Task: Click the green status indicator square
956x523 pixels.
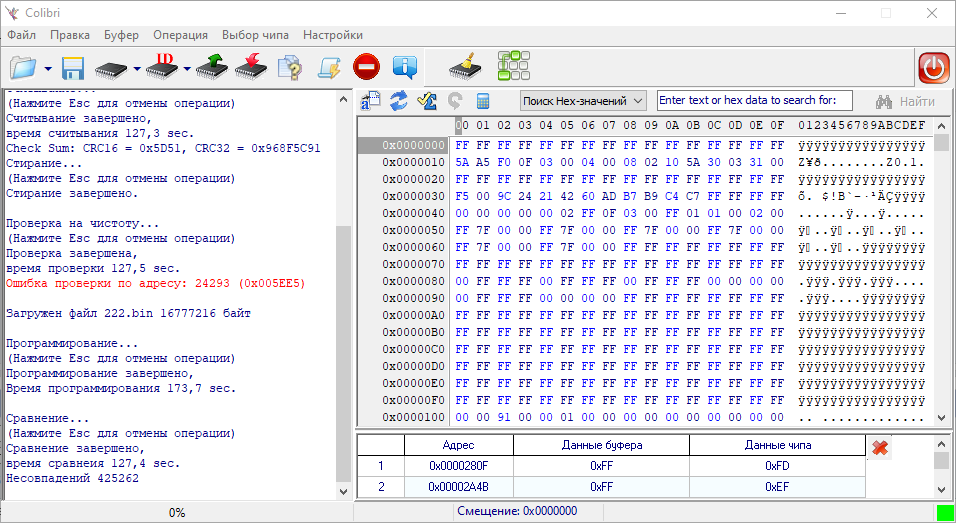Action: pos(944,512)
